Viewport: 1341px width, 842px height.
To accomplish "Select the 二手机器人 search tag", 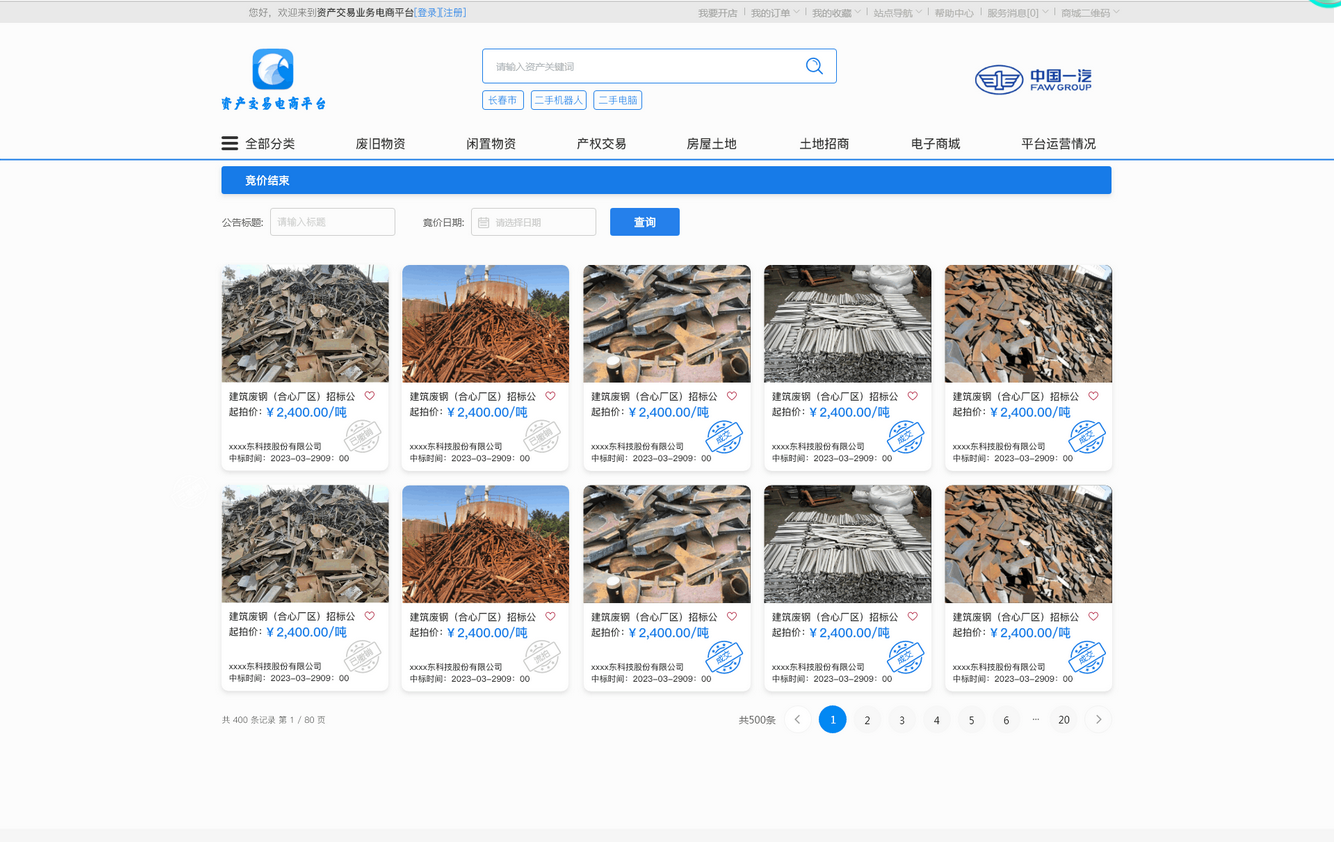I will click(558, 100).
